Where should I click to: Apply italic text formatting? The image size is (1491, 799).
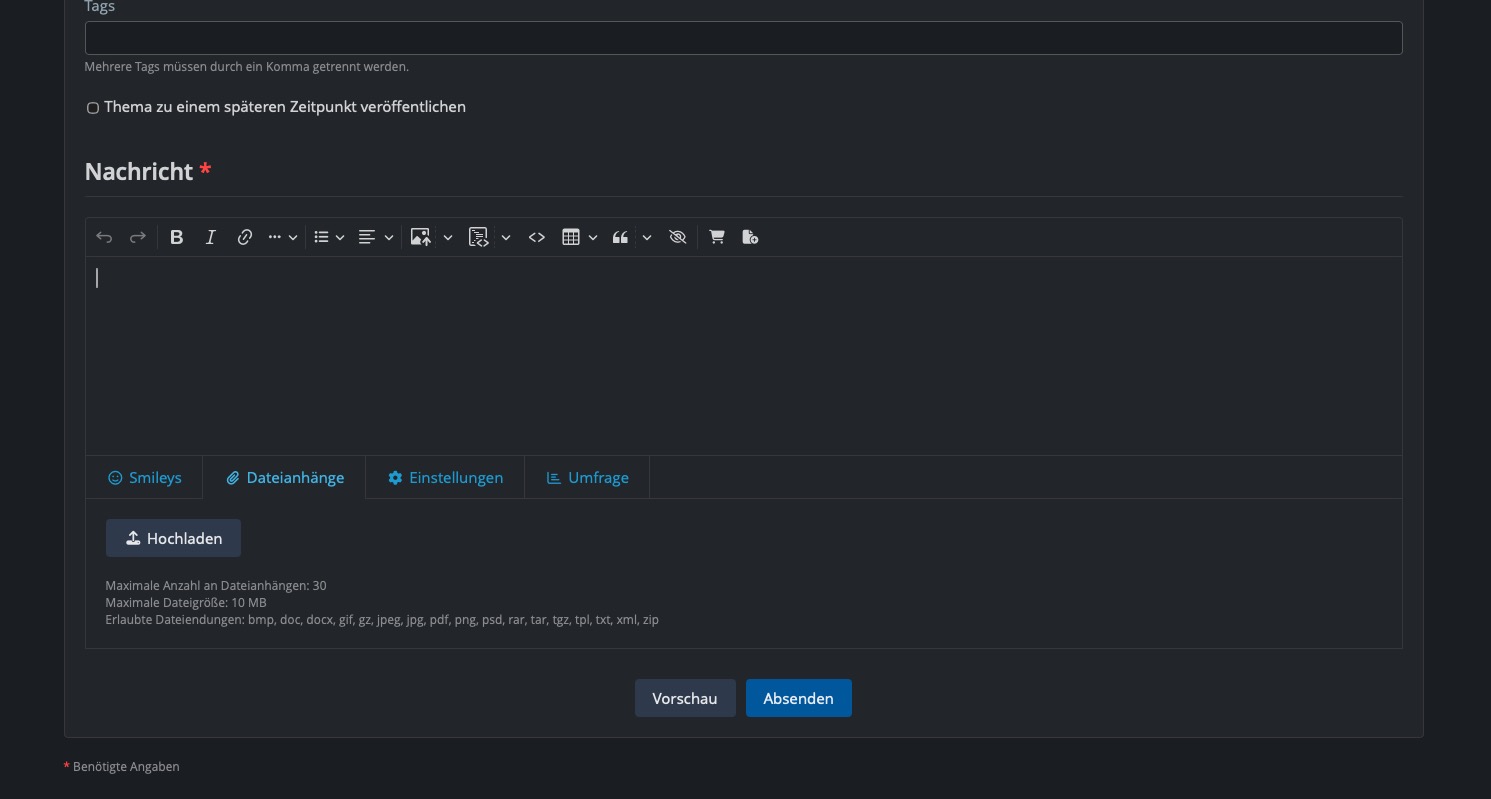211,237
